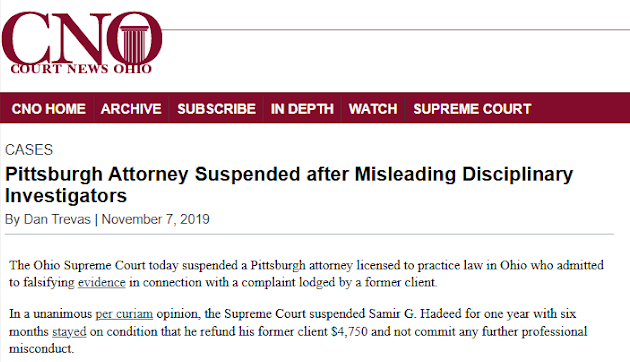Screen dimensions: 630x362
Task: Navigate to SUPREME COURT section
Action: click(472, 109)
